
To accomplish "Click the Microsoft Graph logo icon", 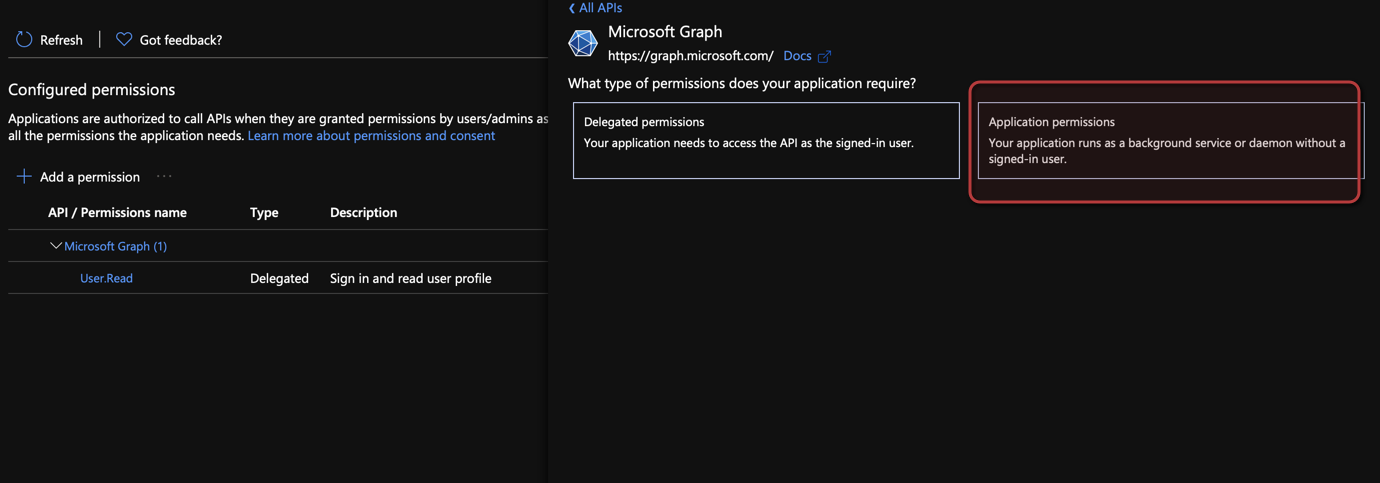I will (583, 43).
